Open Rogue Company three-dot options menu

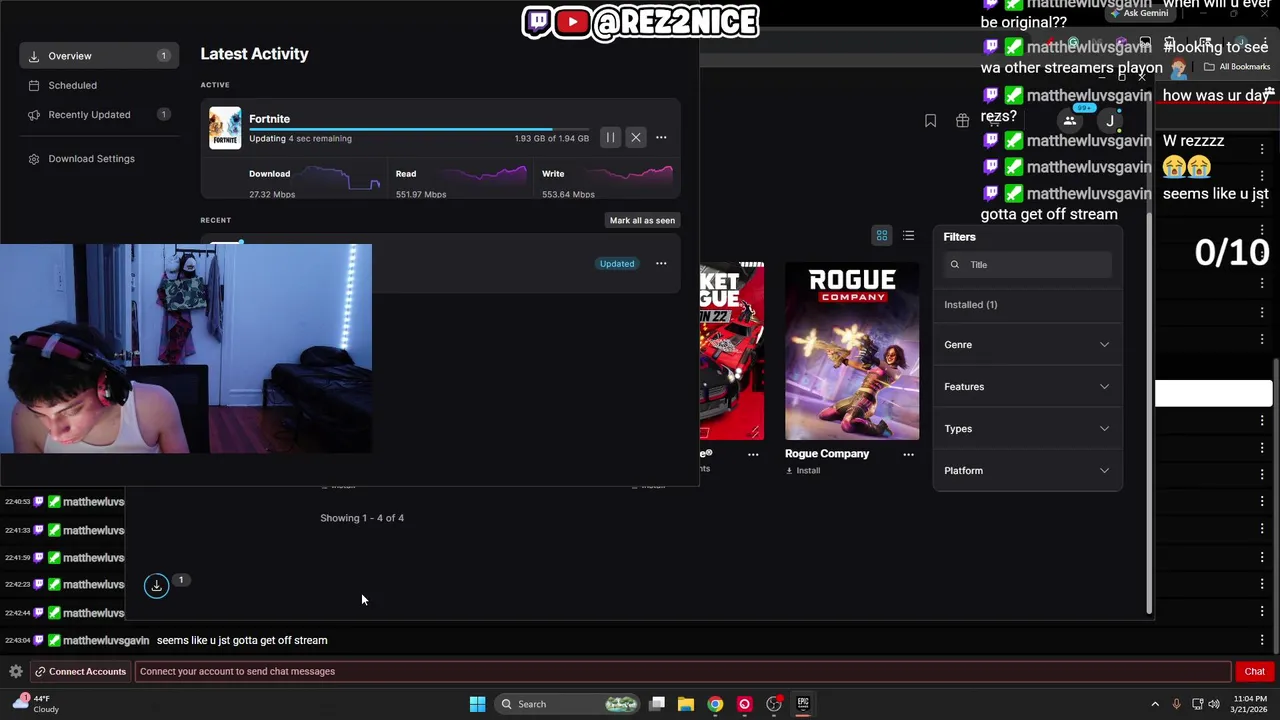pos(908,454)
